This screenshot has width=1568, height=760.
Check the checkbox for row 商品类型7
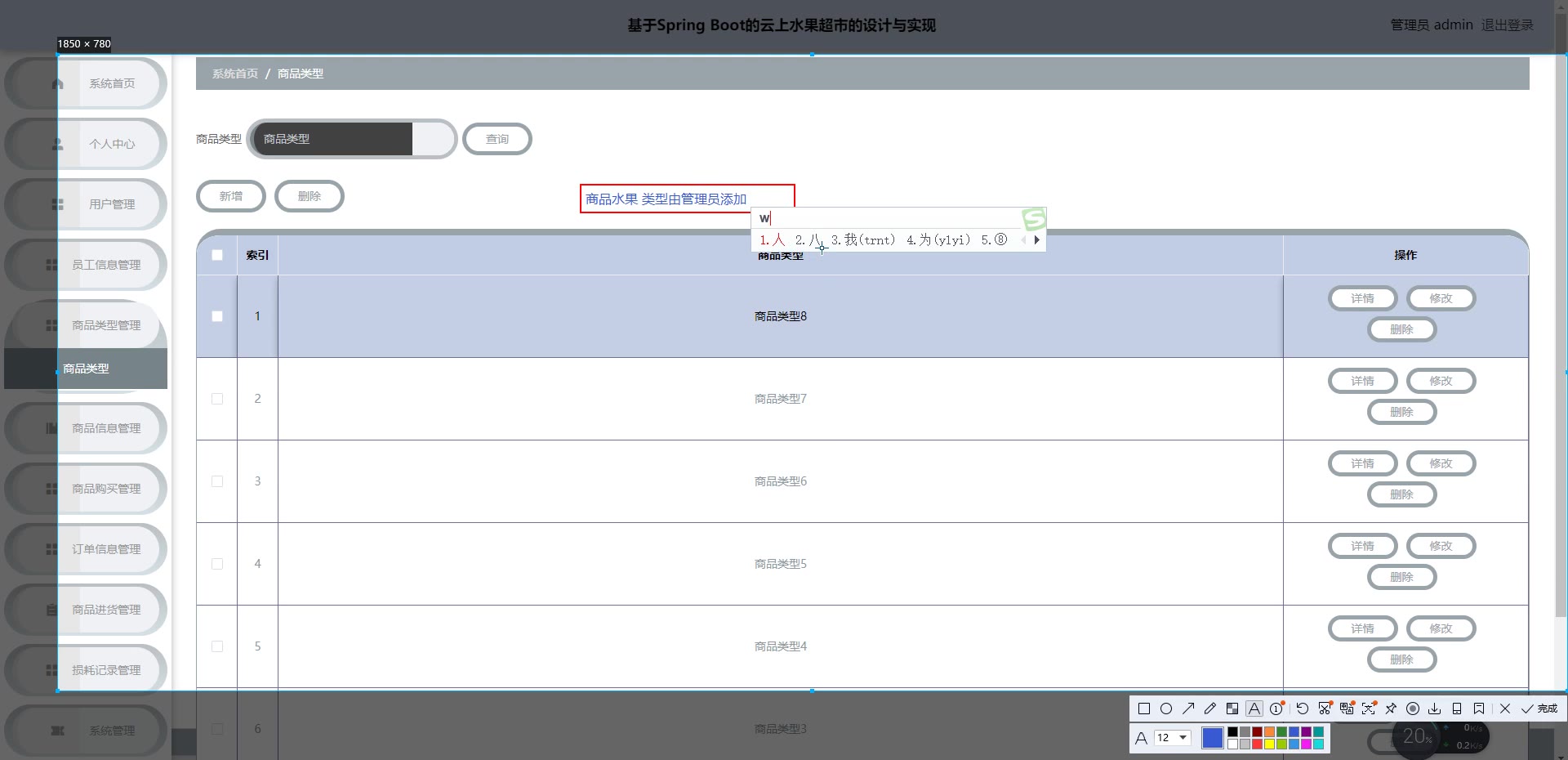coord(217,399)
